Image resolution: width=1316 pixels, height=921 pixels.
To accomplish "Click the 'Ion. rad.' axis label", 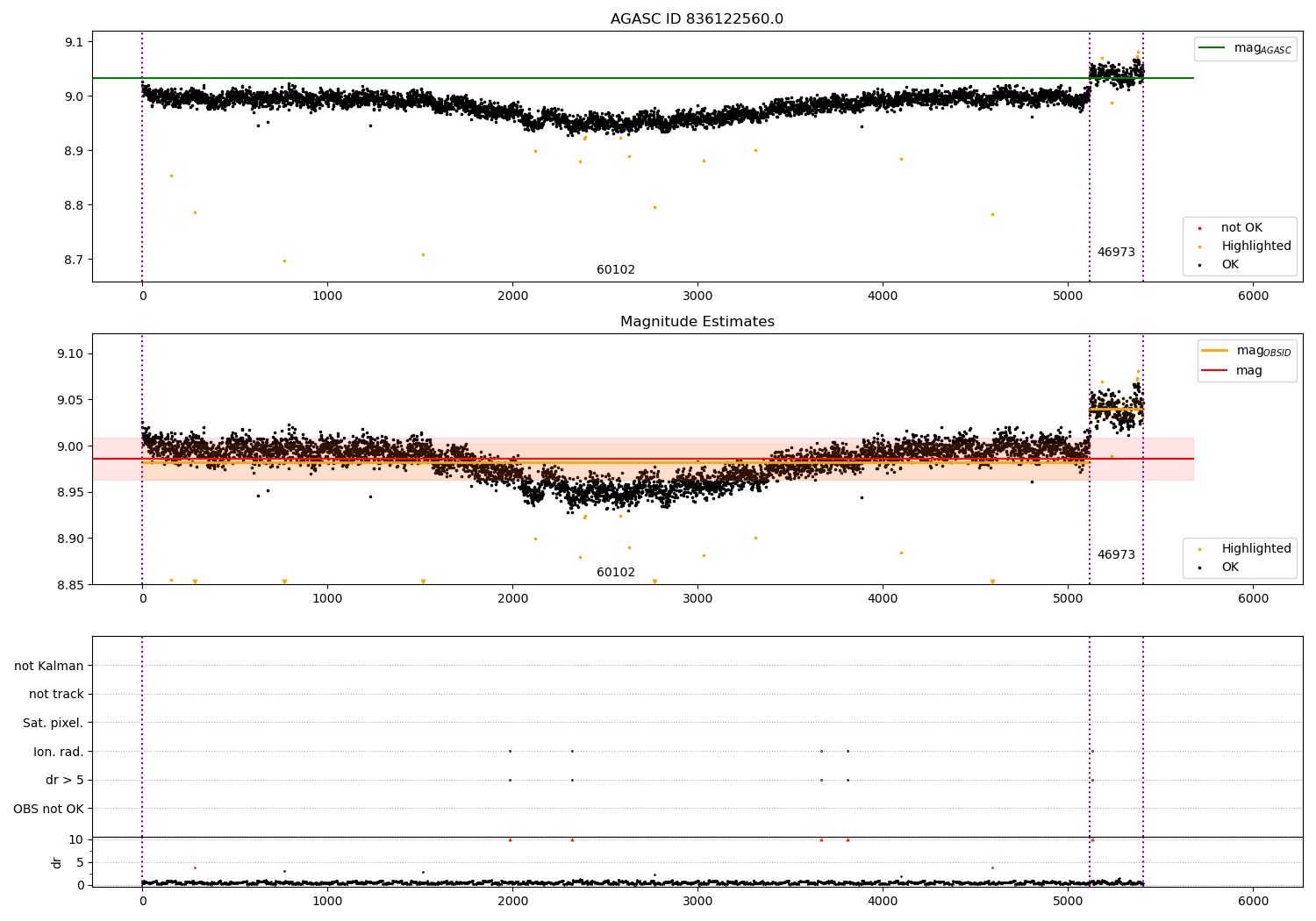I will [59, 752].
